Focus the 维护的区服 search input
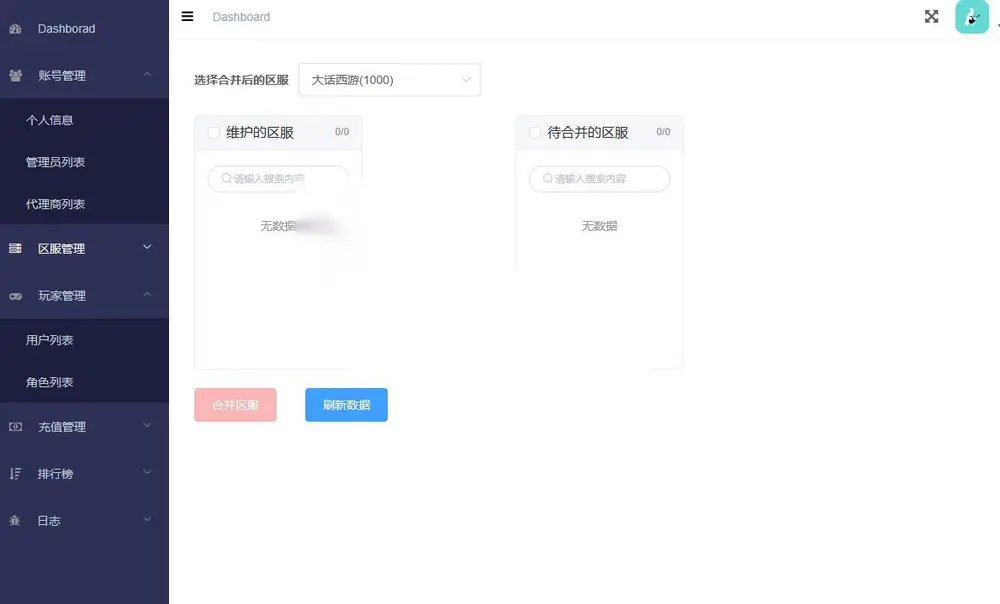1000x604 pixels. [x=278, y=179]
